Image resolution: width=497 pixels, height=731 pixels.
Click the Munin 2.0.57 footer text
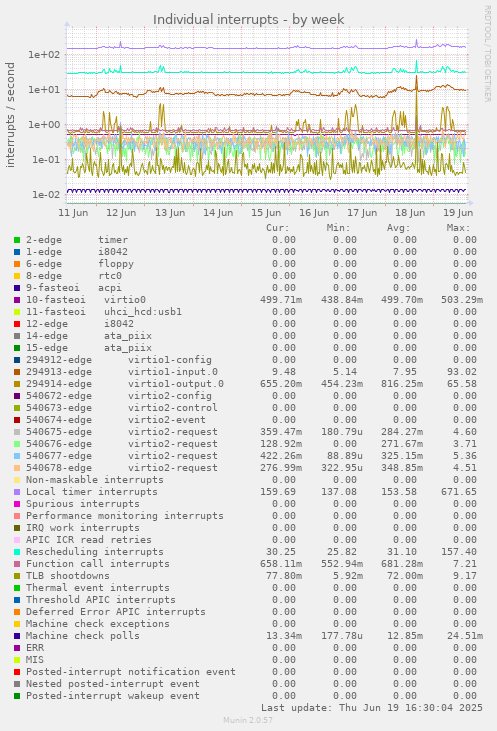pos(248,720)
